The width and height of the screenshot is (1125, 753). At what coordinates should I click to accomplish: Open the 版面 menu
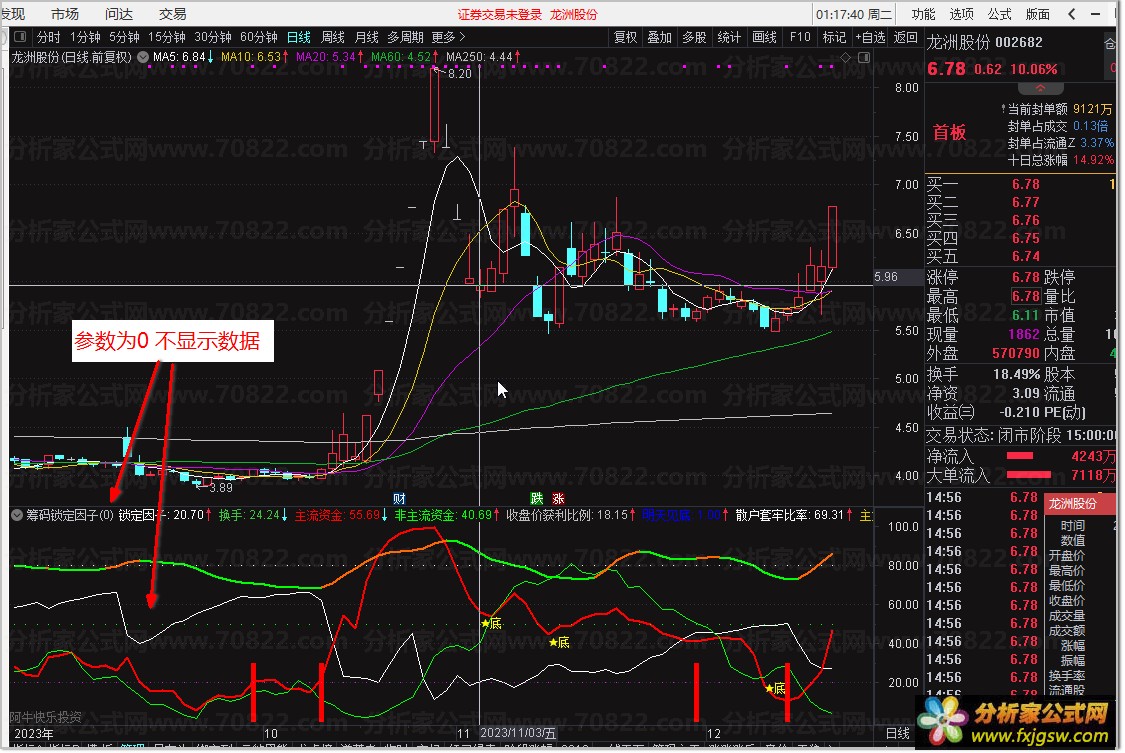[x=1037, y=14]
